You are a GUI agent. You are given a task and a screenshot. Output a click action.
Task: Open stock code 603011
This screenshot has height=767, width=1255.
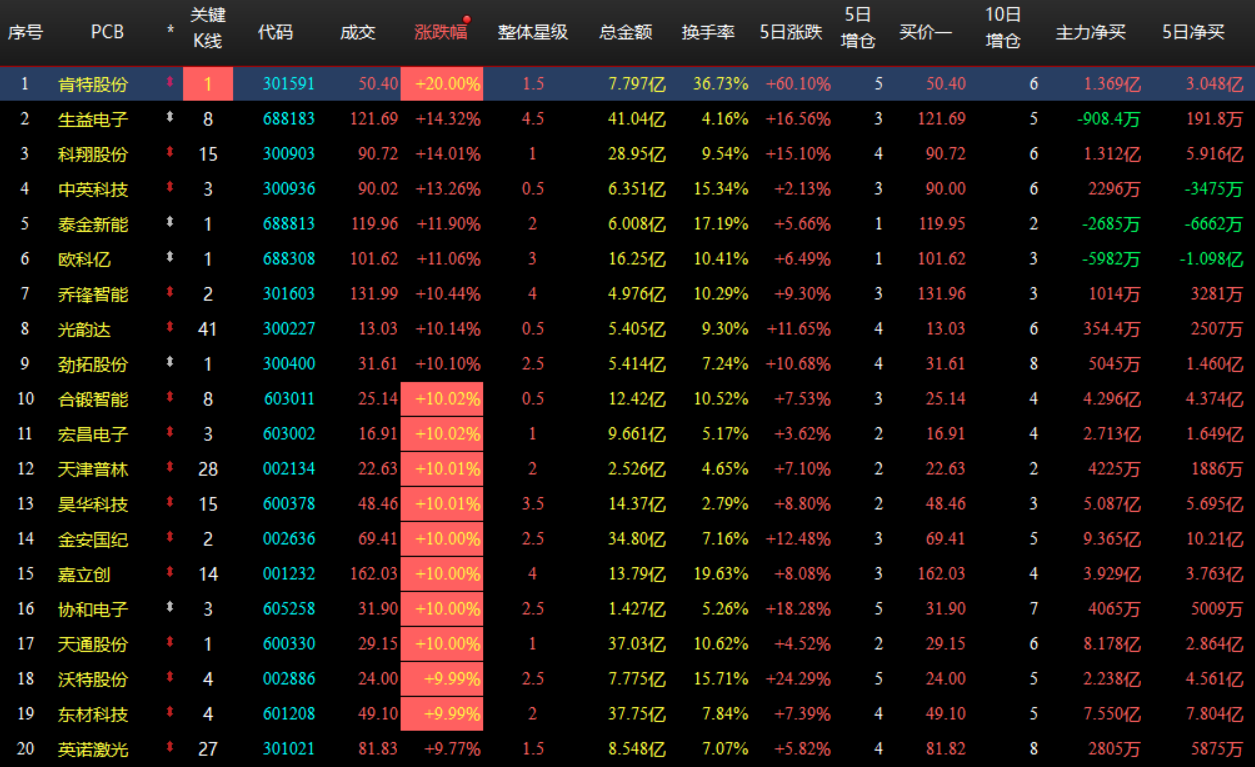(x=289, y=399)
